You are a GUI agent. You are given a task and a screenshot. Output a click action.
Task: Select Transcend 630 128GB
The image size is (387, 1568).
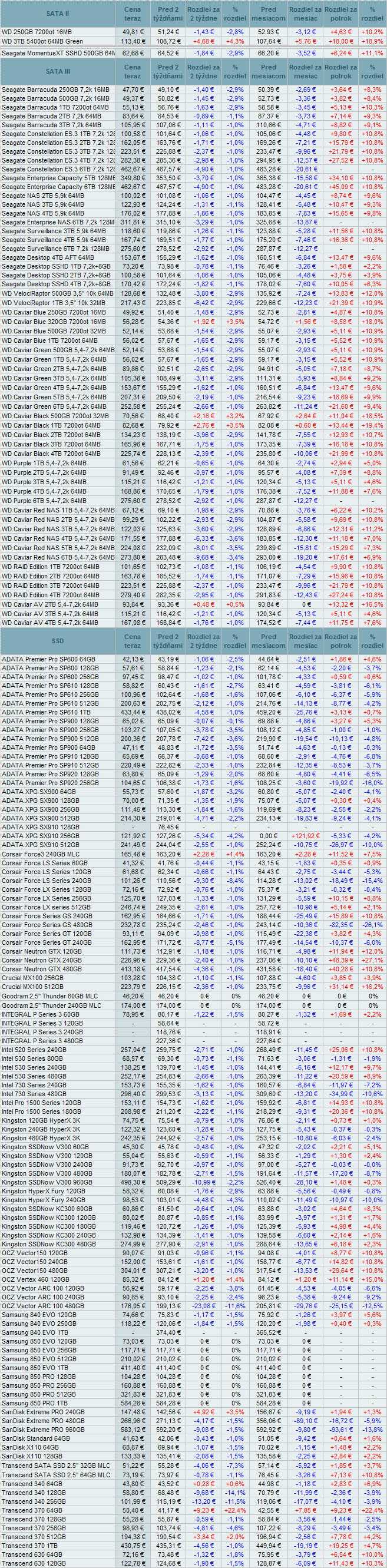click(x=34, y=1563)
